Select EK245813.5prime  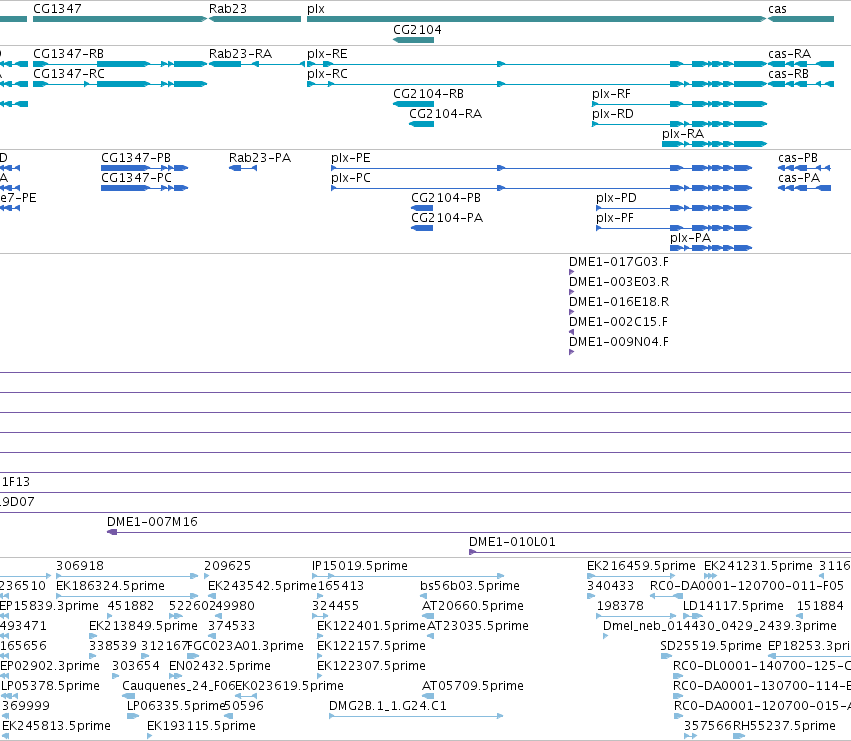(x=5, y=737)
